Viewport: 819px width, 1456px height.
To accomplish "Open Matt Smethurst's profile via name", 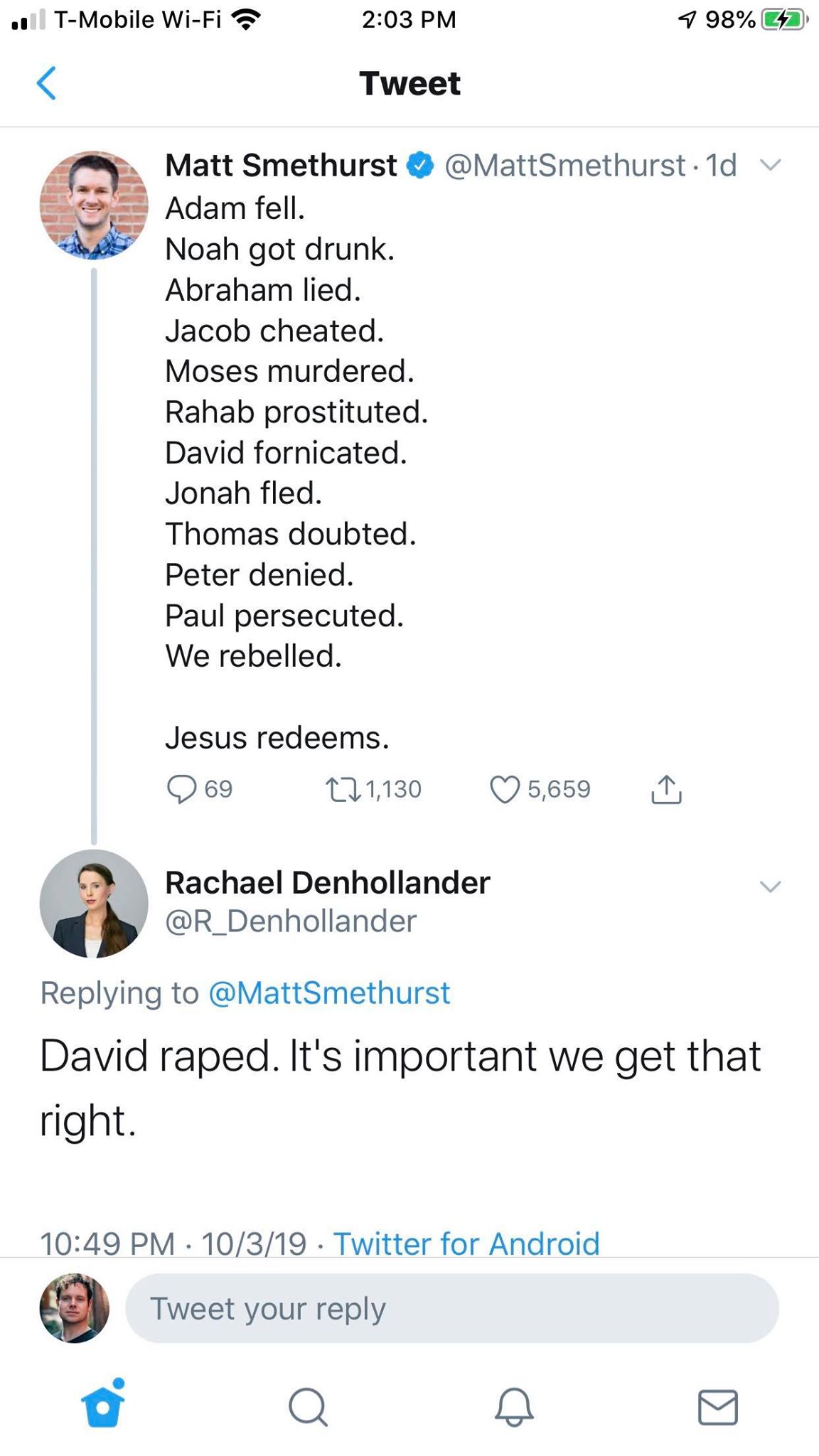I will point(281,166).
